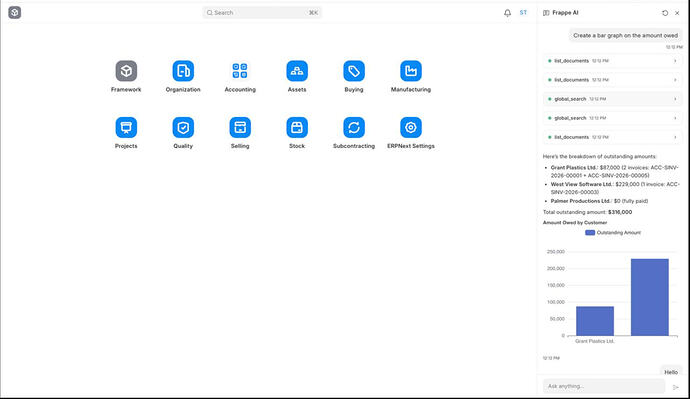Click the 100,000 axis label
The image size is (690, 399).
555,302
